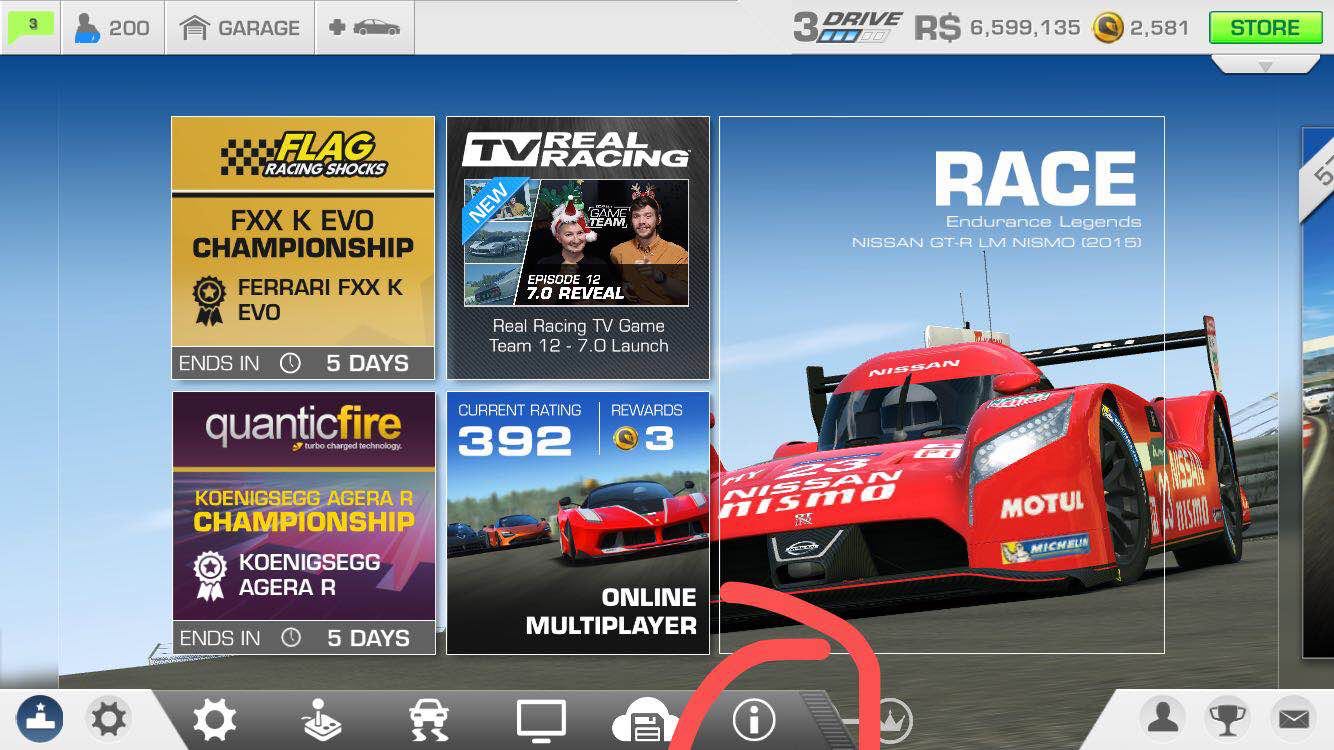Open the Garage
Image resolution: width=1334 pixels, height=750 pixels.
[240, 27]
